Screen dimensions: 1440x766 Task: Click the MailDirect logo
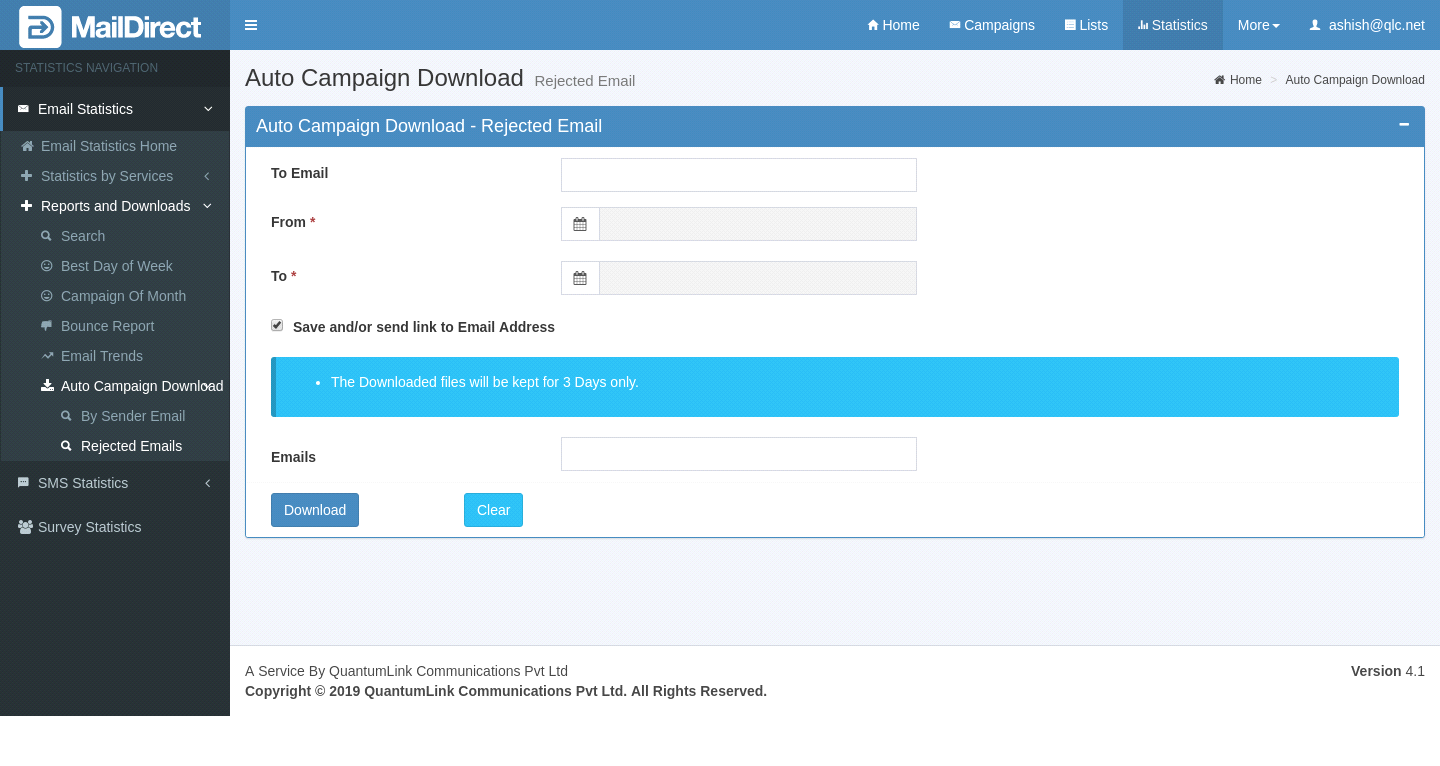[x=111, y=27]
